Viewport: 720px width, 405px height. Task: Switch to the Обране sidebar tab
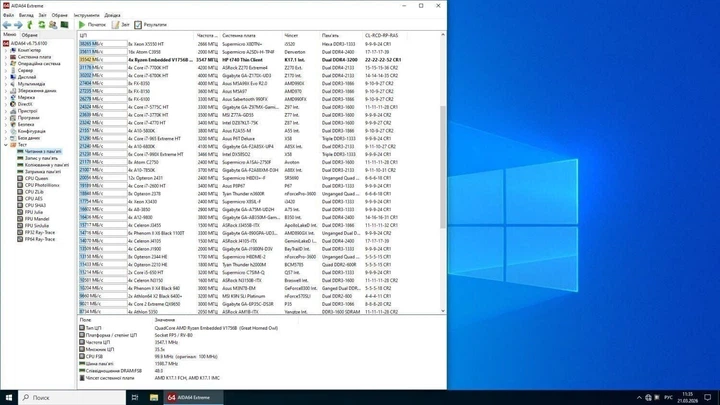(x=29, y=35)
